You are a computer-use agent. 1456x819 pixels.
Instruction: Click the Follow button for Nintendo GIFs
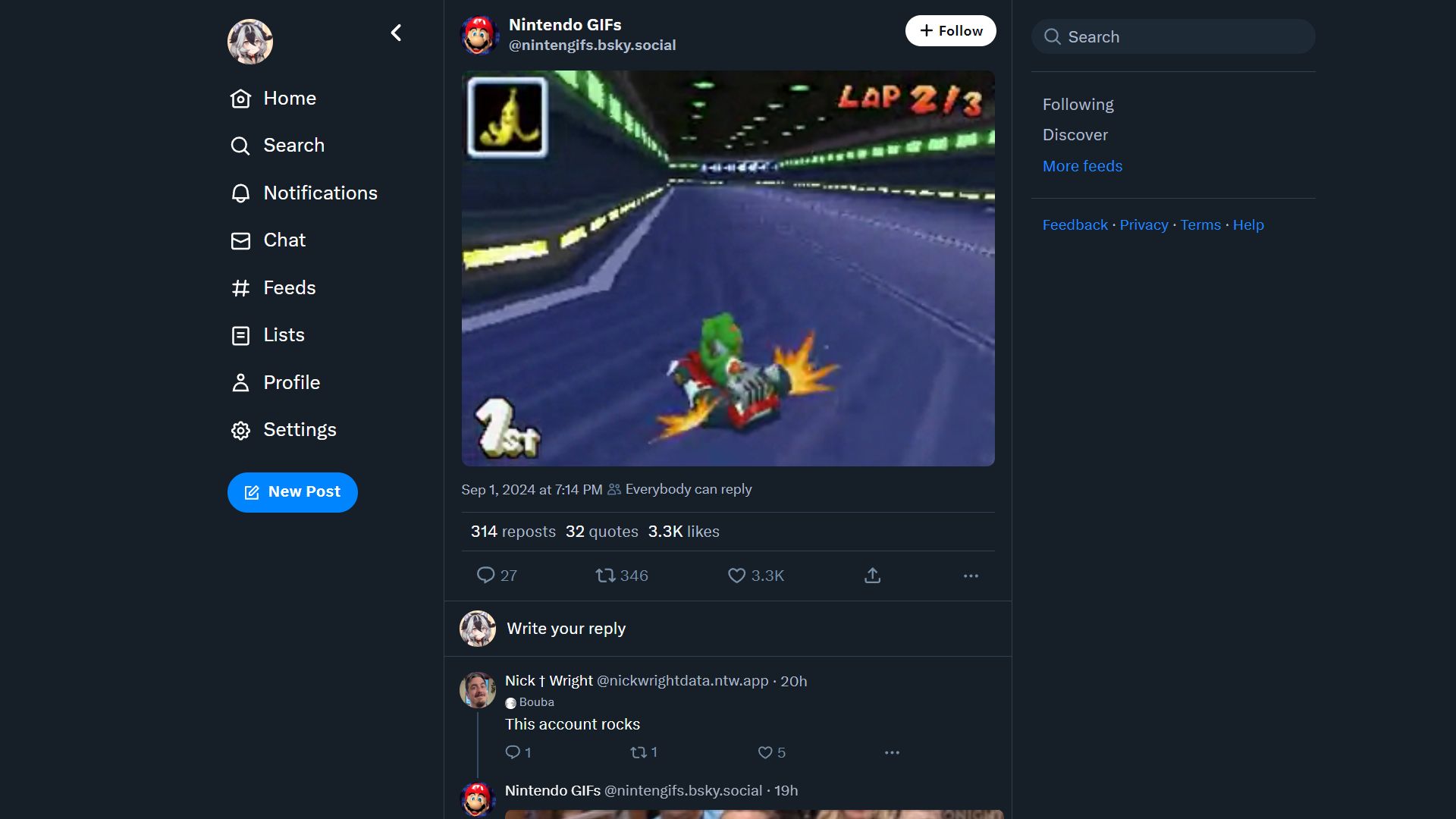pyautogui.click(x=950, y=30)
